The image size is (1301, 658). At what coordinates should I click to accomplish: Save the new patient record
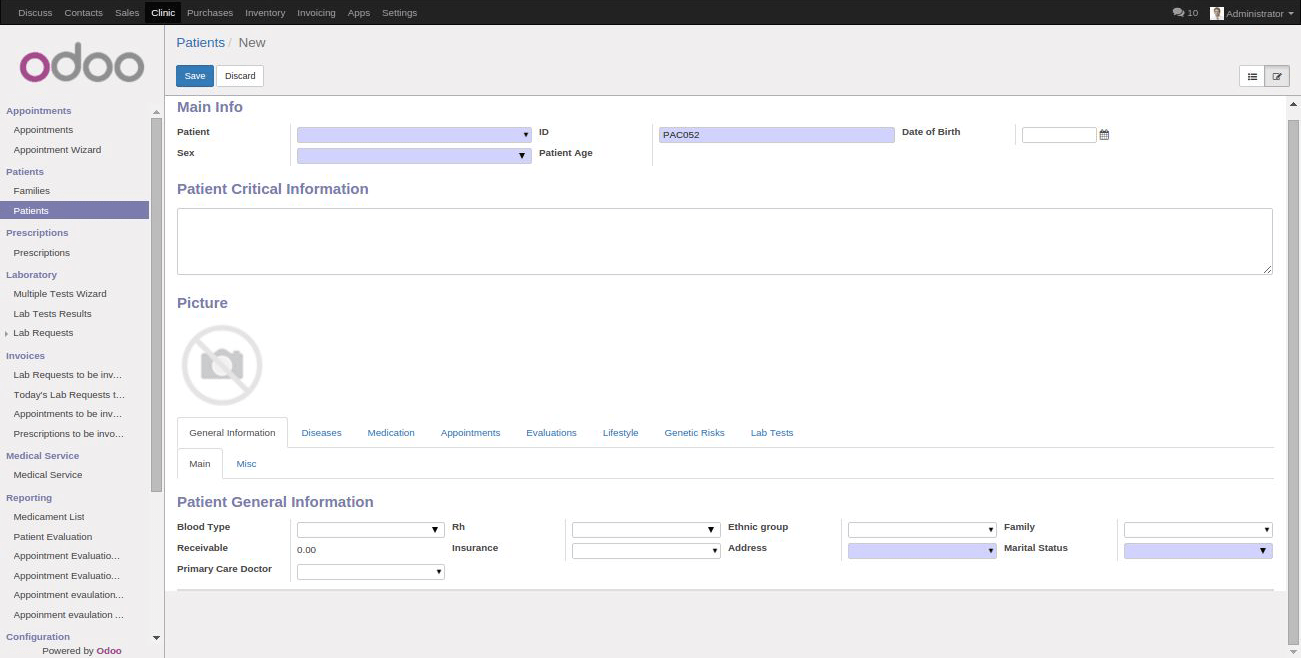coord(195,76)
